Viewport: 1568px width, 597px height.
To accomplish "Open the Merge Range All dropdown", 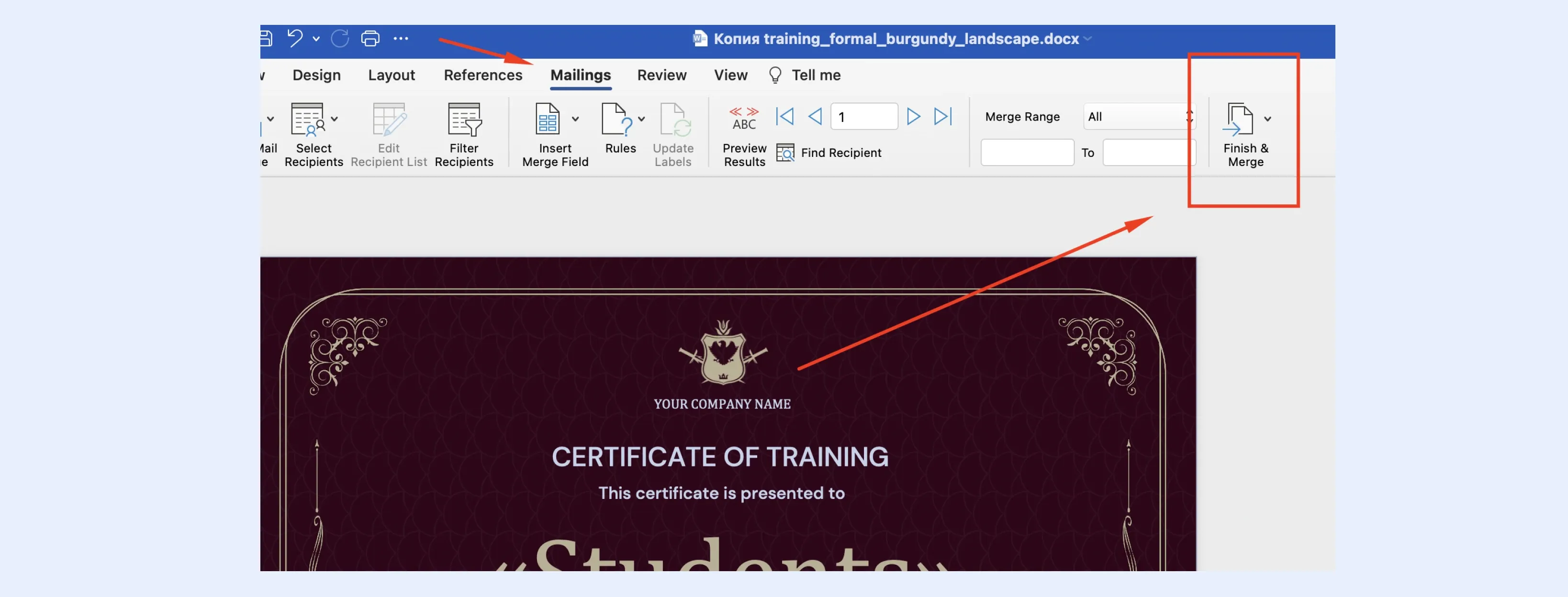I will point(1140,116).
